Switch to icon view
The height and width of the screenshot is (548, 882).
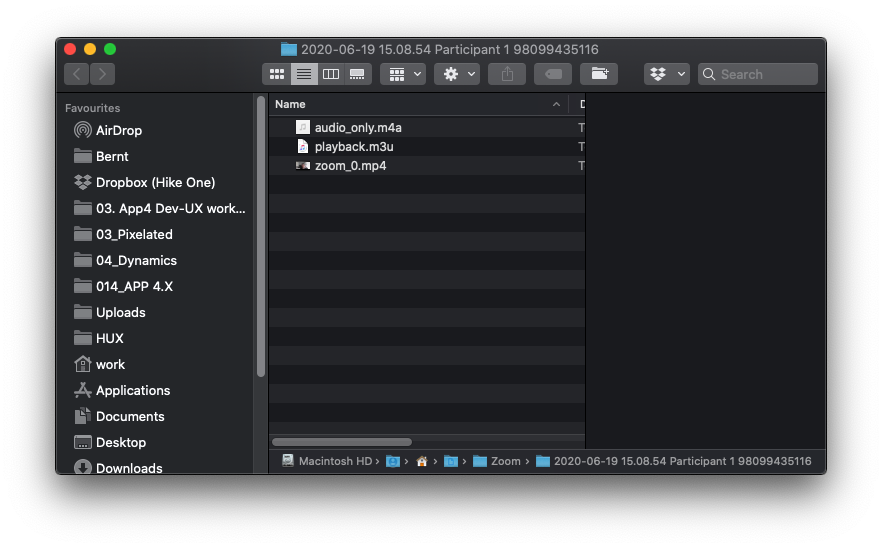tap(277, 74)
